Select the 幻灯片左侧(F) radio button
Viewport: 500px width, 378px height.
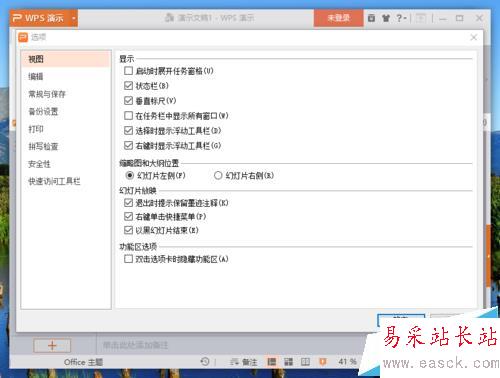coord(129,175)
